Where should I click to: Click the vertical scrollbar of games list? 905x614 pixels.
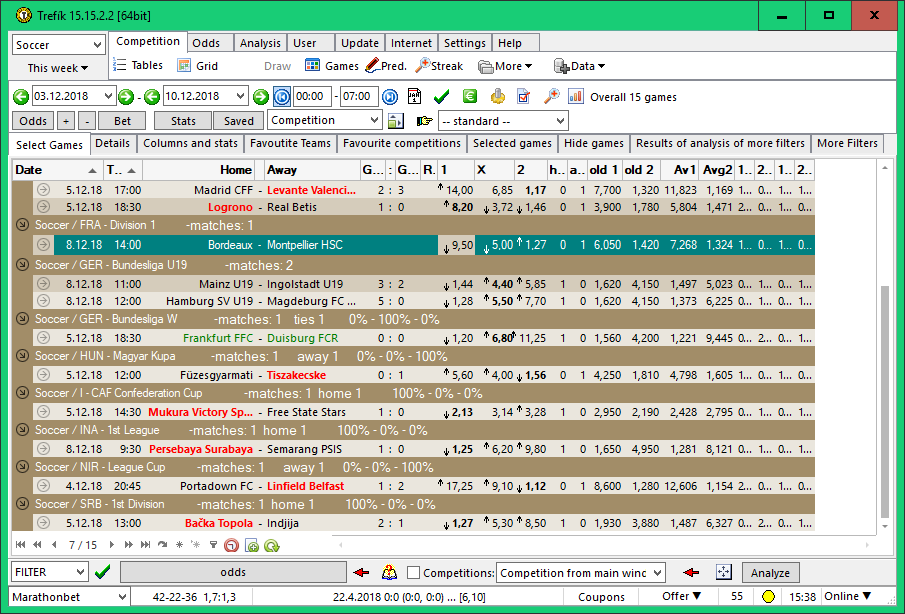(x=883, y=400)
